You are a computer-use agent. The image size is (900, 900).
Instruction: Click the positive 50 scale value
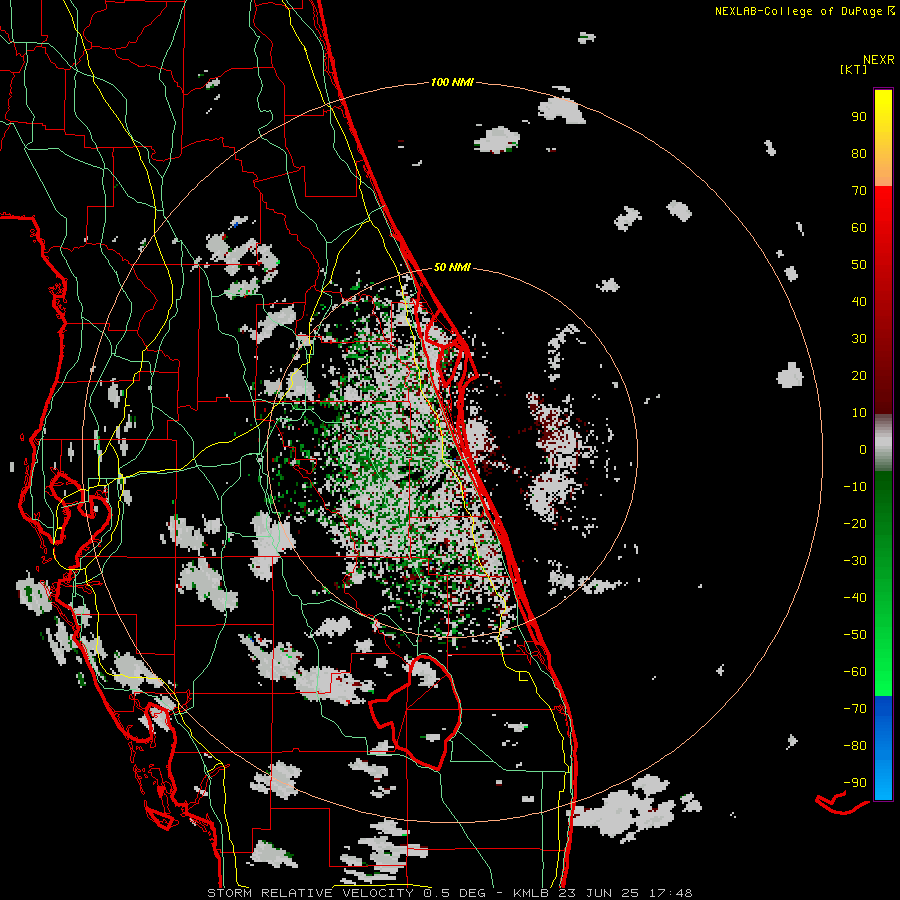[x=859, y=265]
